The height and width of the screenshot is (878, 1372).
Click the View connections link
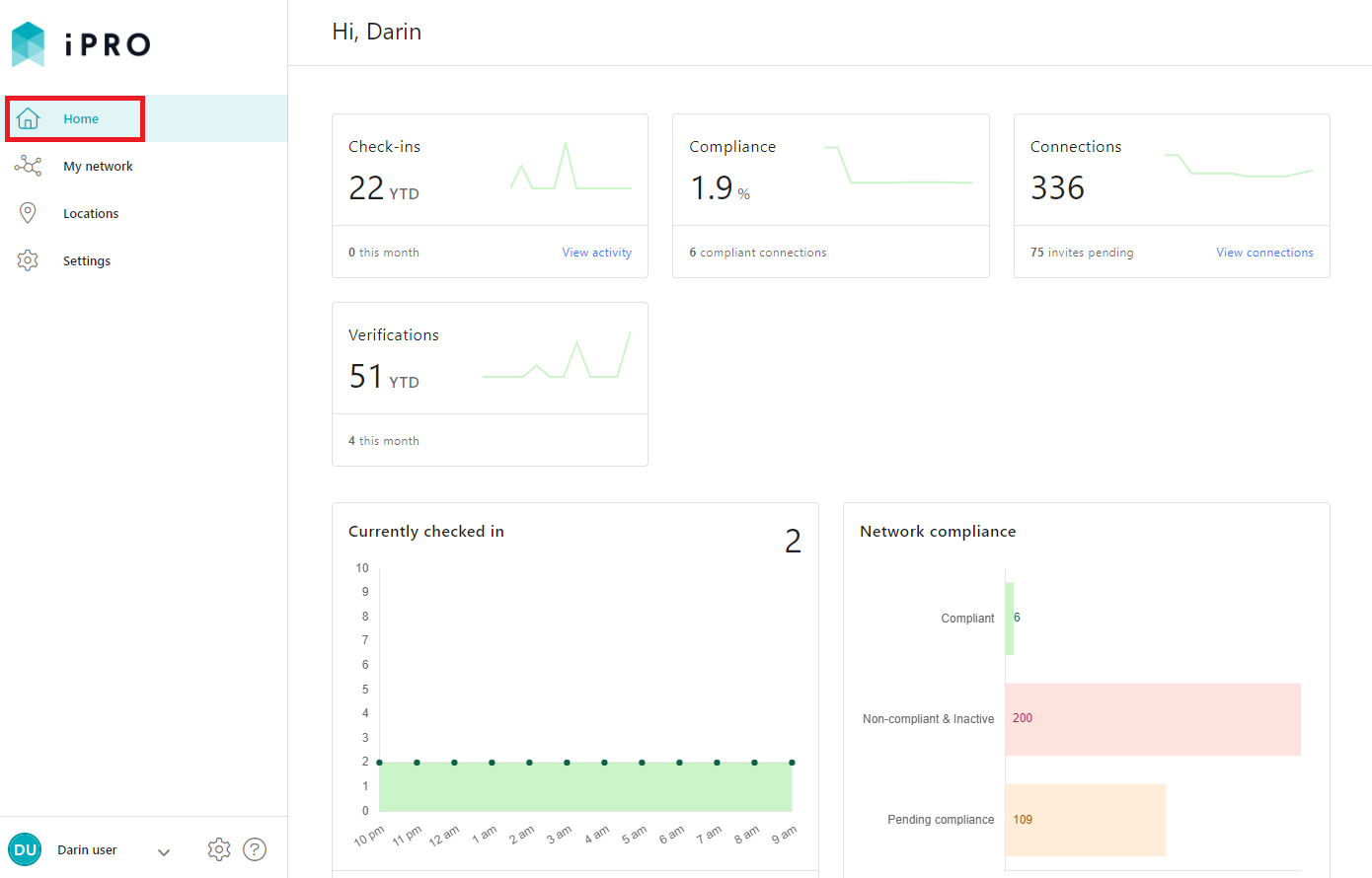[1264, 253]
